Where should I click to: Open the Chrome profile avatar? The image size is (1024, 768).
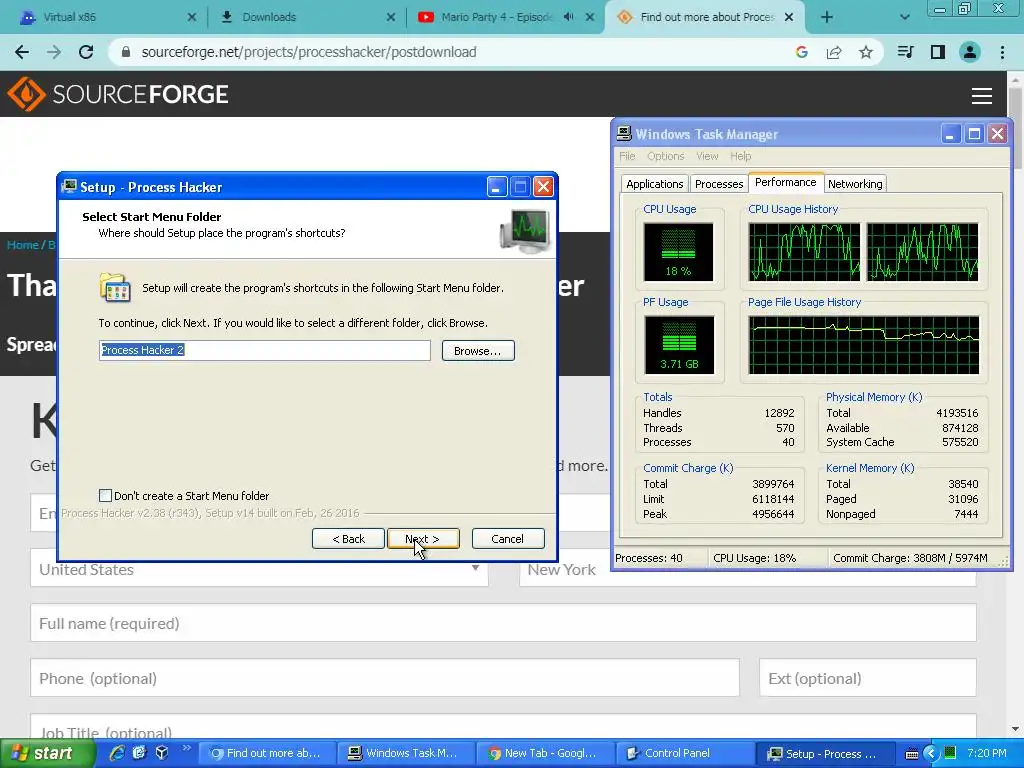pos(970,52)
